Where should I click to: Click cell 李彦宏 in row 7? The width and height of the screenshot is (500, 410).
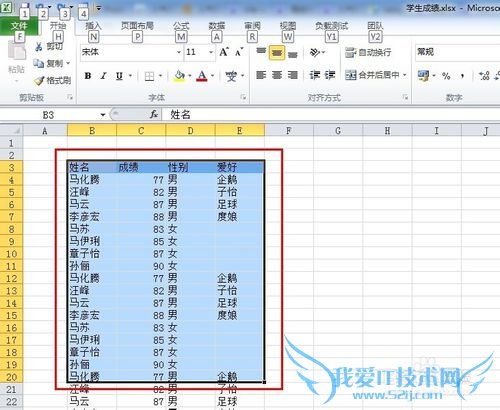(92, 217)
